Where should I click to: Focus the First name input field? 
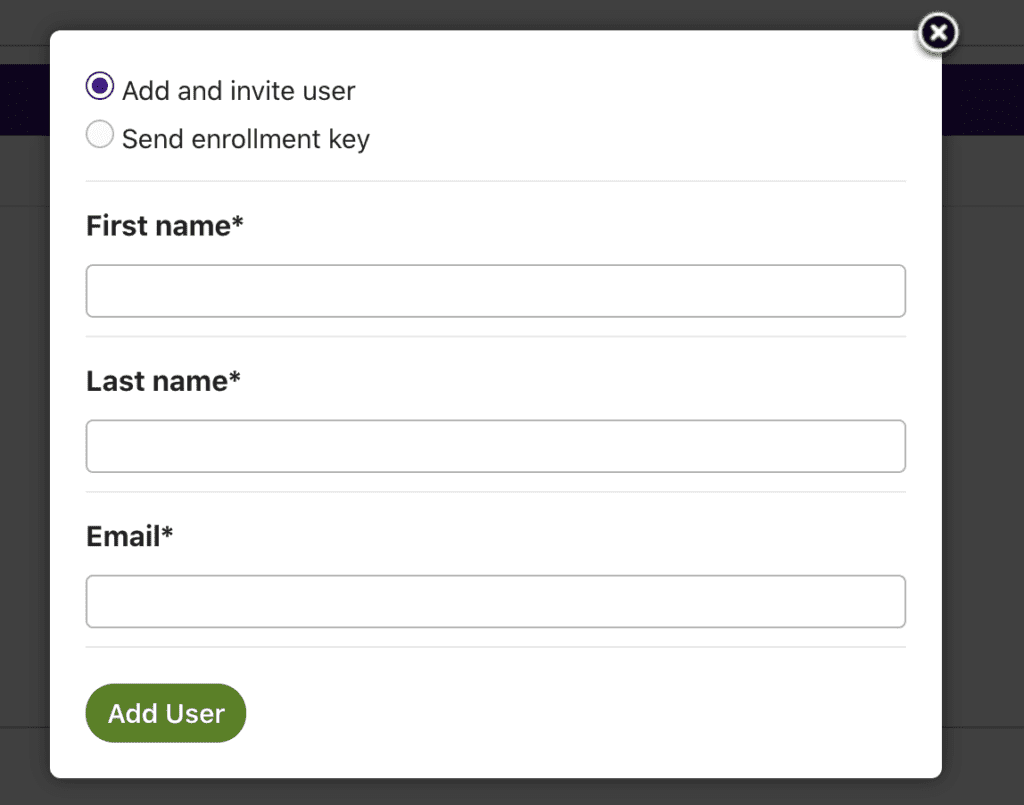(x=495, y=291)
